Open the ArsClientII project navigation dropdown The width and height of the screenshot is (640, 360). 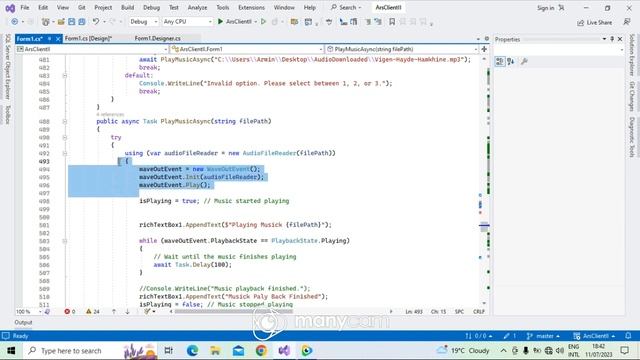[x=92, y=49]
